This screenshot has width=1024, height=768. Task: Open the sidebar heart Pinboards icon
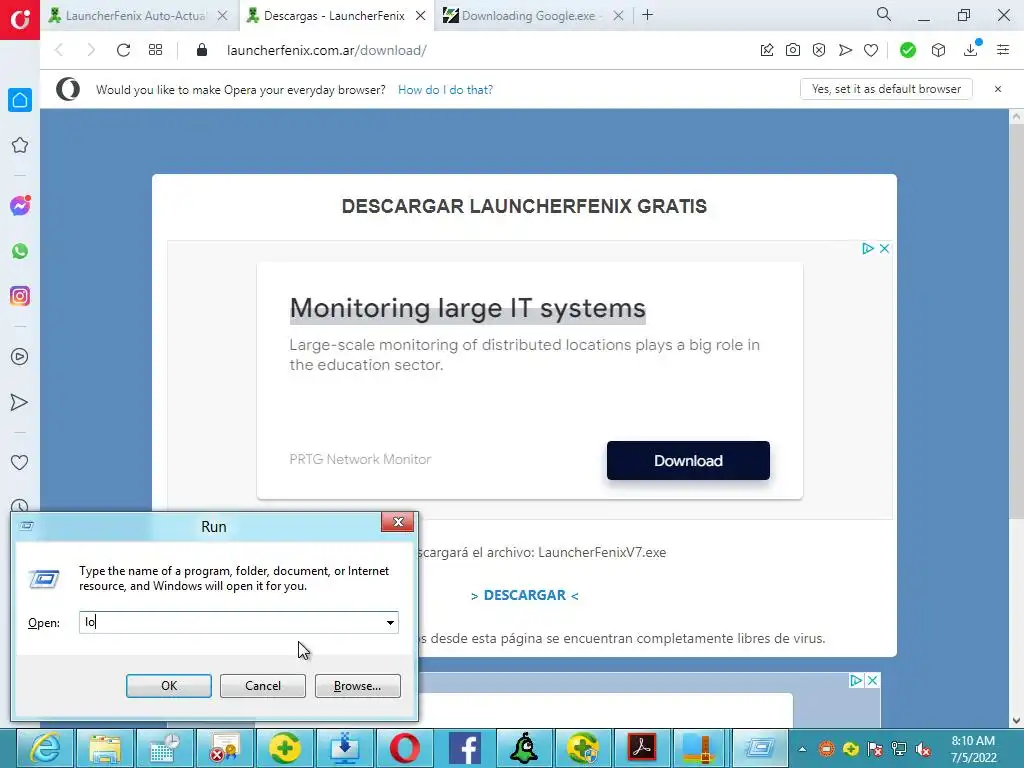pos(20,462)
